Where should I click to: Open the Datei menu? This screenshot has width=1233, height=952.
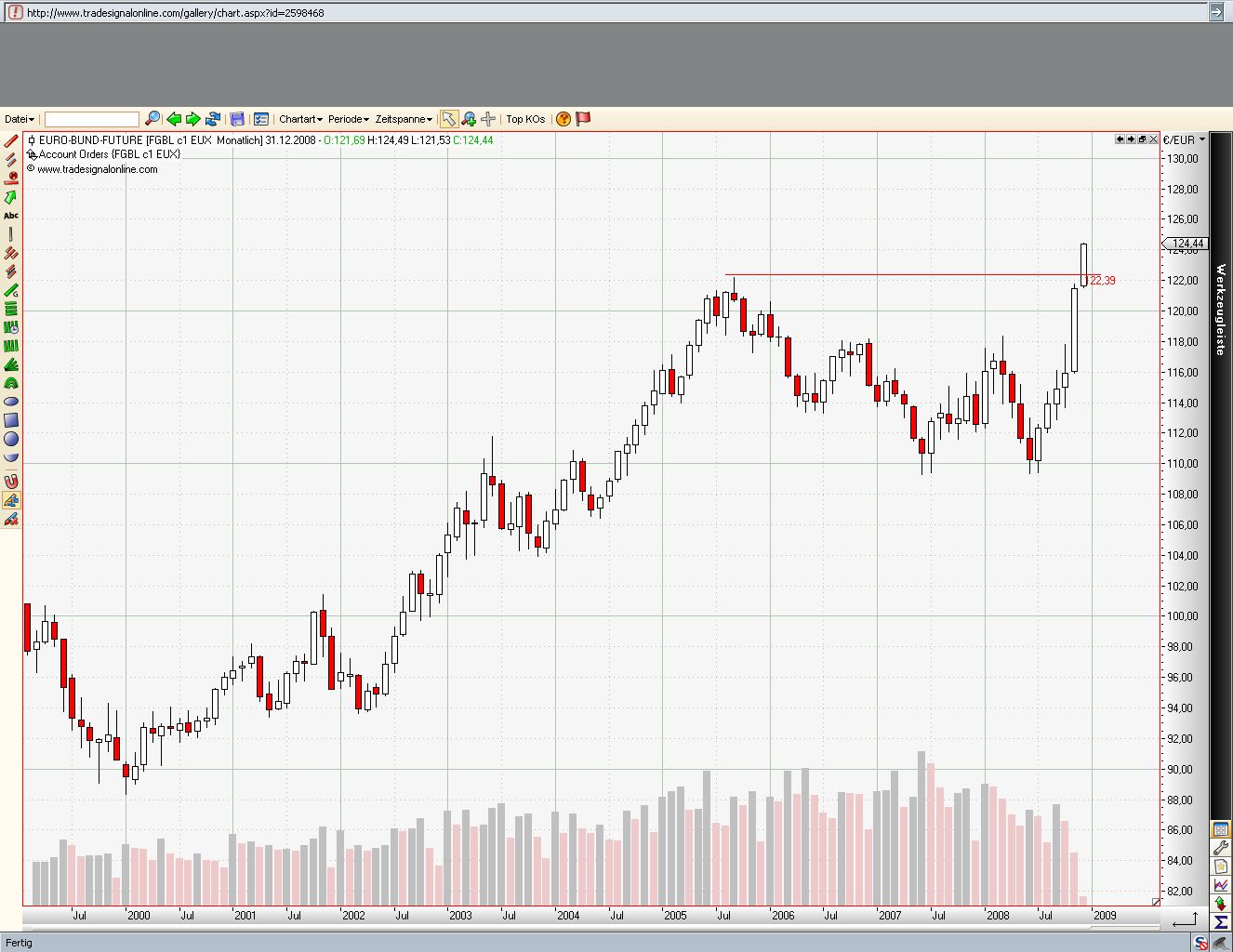click(19, 119)
